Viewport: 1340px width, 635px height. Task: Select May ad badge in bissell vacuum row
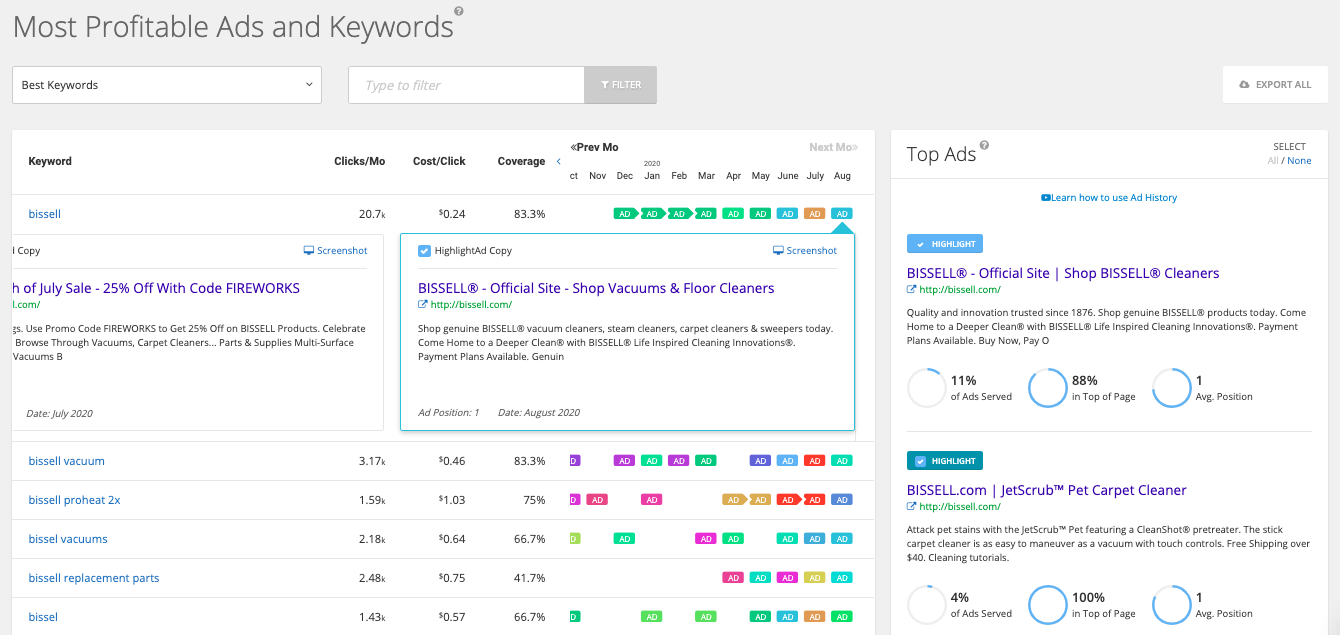pos(760,461)
